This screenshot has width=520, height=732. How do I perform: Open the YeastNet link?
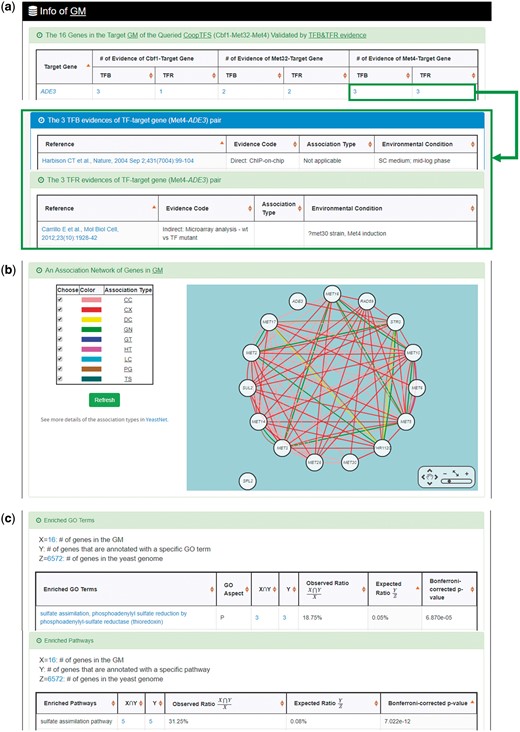[x=156, y=420]
